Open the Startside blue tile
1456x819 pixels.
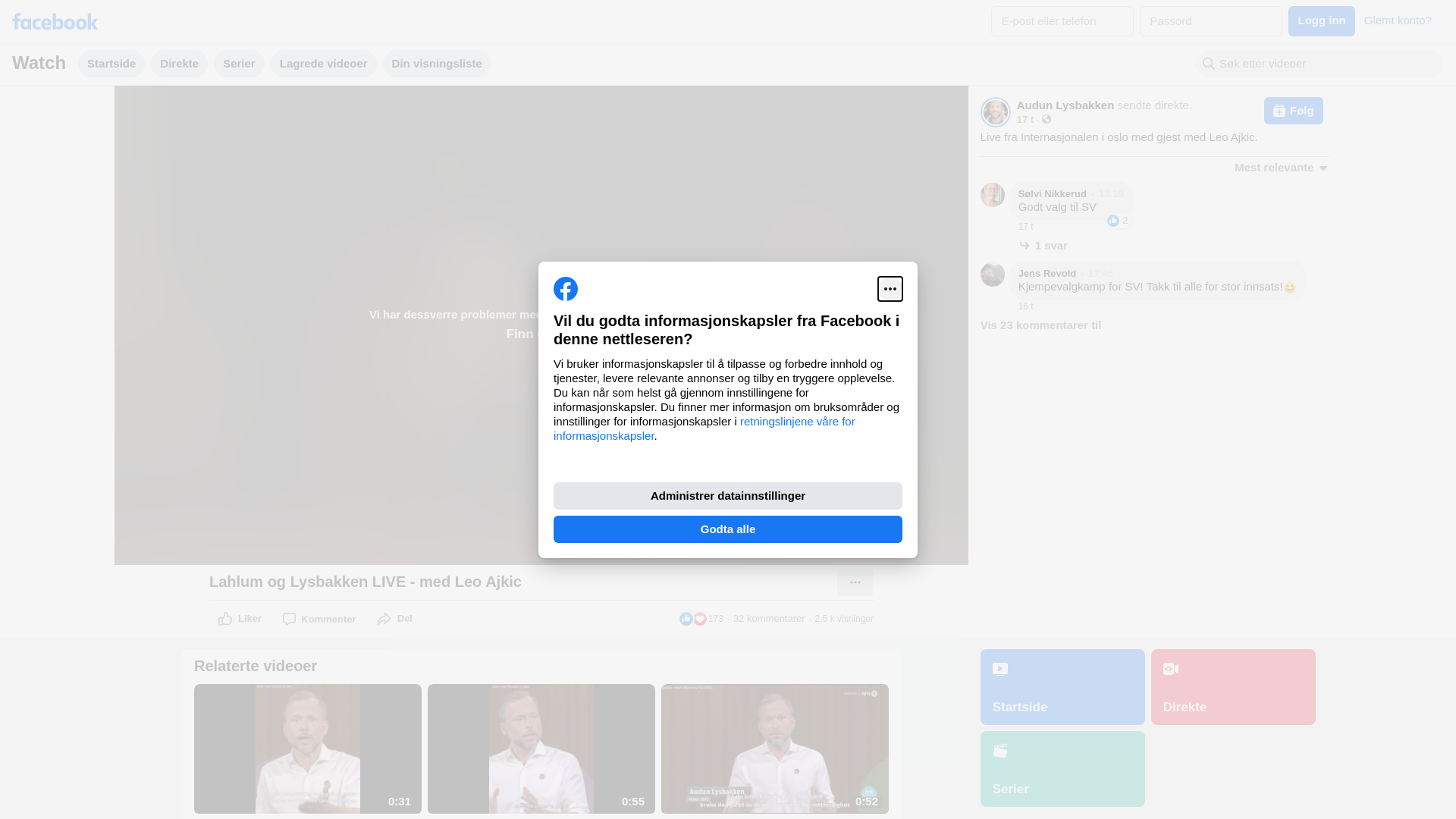(x=1062, y=687)
